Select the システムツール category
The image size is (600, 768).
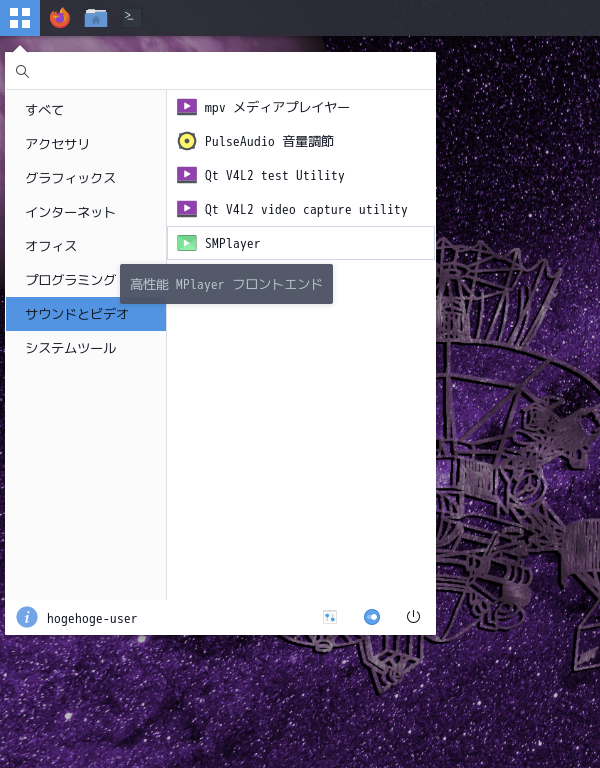(x=86, y=348)
